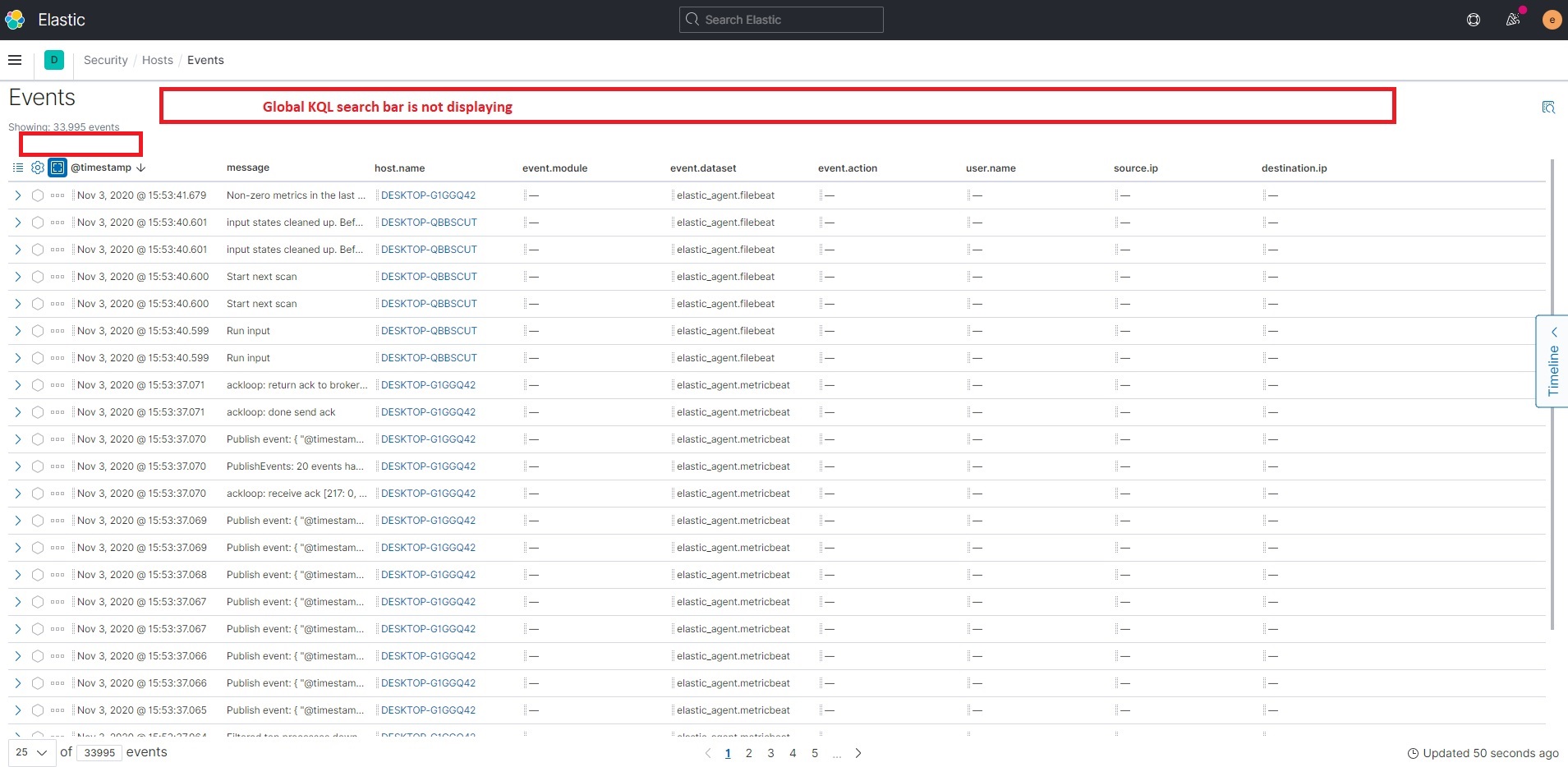Toggle full screen mode for the events table
This screenshot has height=767, width=1568.
(x=57, y=168)
